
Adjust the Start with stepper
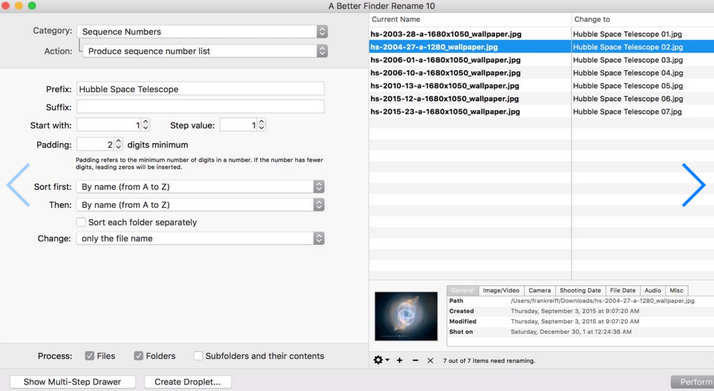[x=146, y=125]
